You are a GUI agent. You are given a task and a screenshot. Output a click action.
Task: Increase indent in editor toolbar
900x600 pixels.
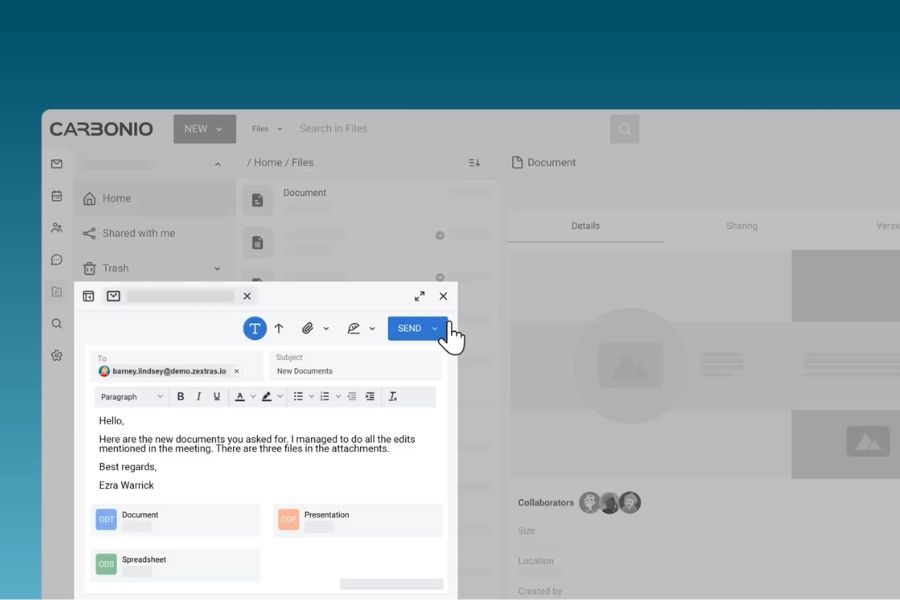pos(370,397)
